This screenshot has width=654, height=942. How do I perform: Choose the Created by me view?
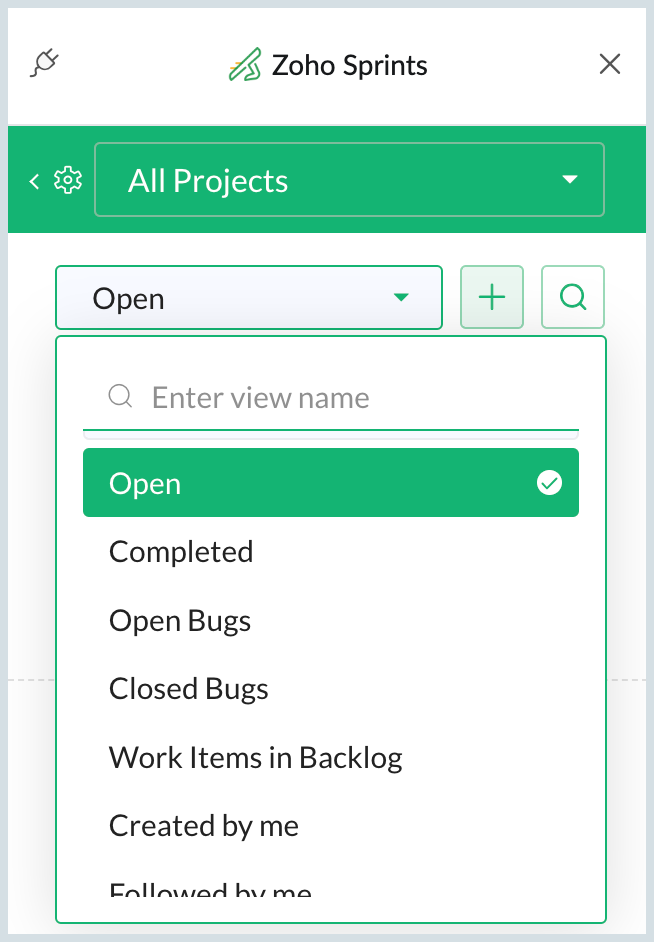[x=331, y=825]
